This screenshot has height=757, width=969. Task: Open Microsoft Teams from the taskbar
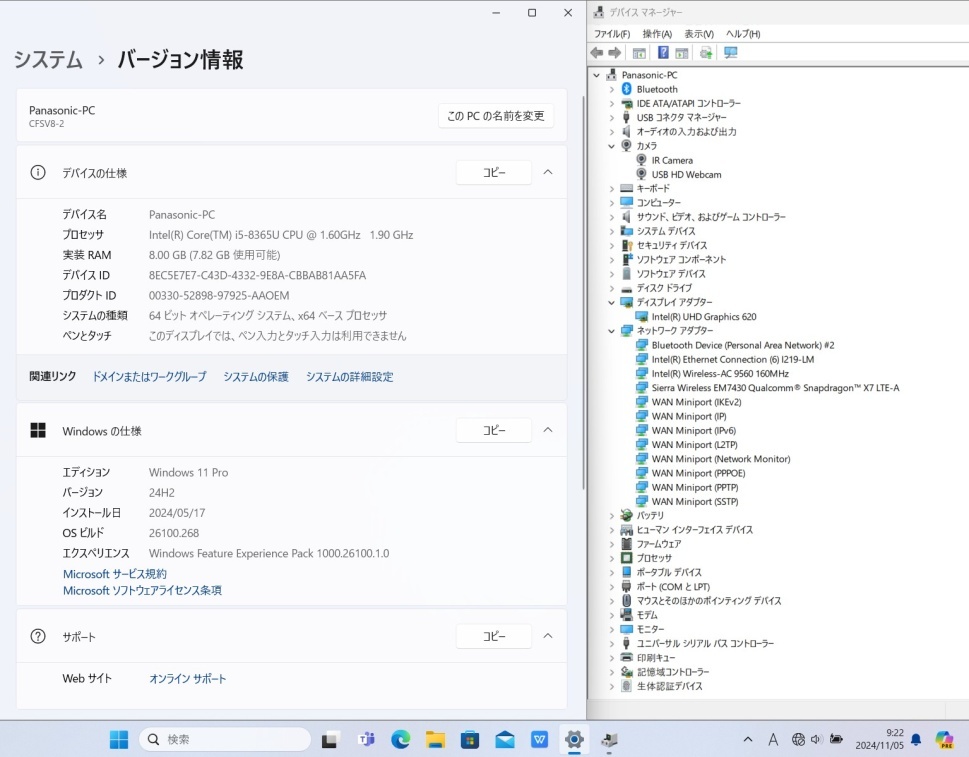(x=366, y=739)
